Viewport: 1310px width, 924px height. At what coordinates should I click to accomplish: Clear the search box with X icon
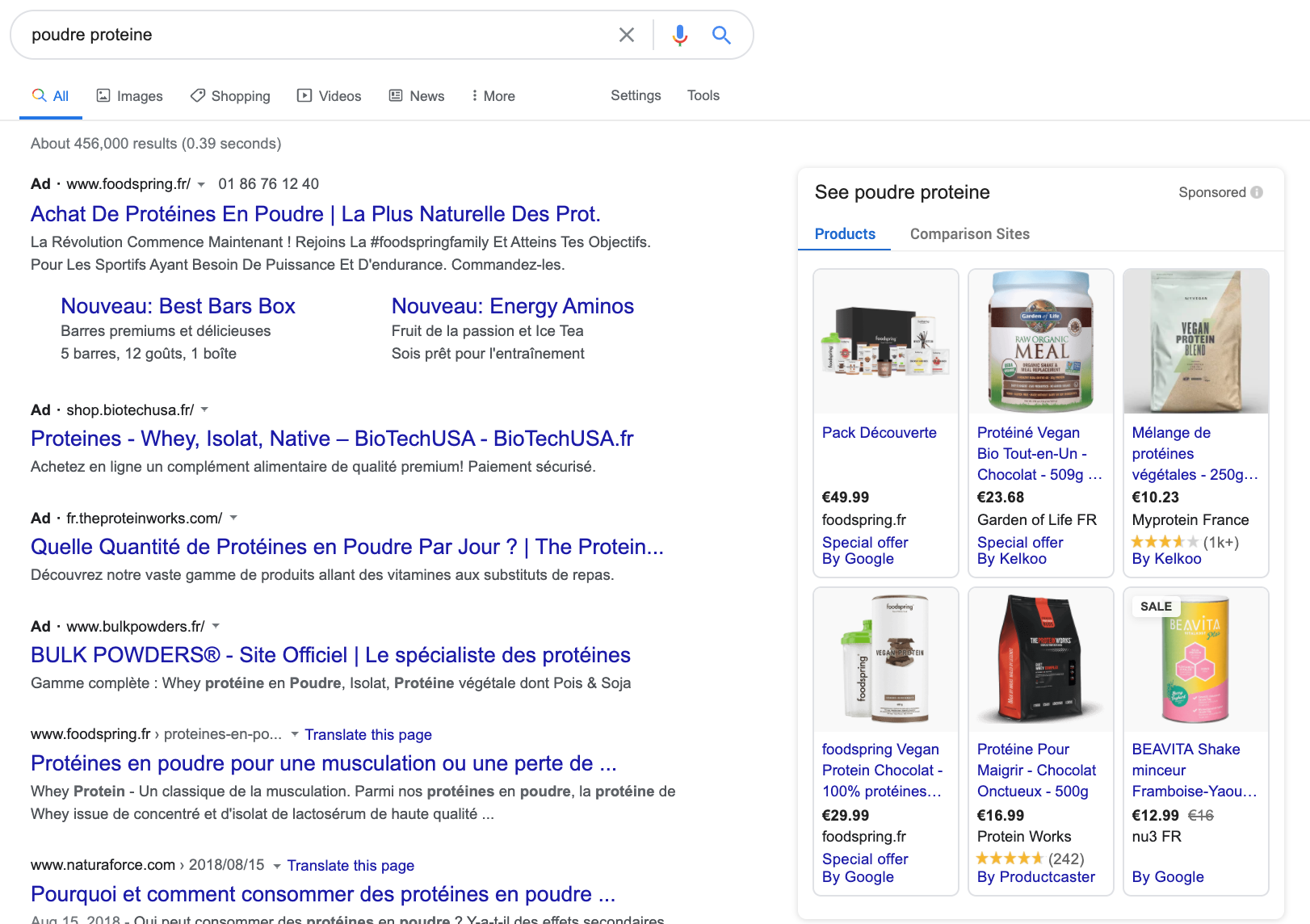[626, 35]
